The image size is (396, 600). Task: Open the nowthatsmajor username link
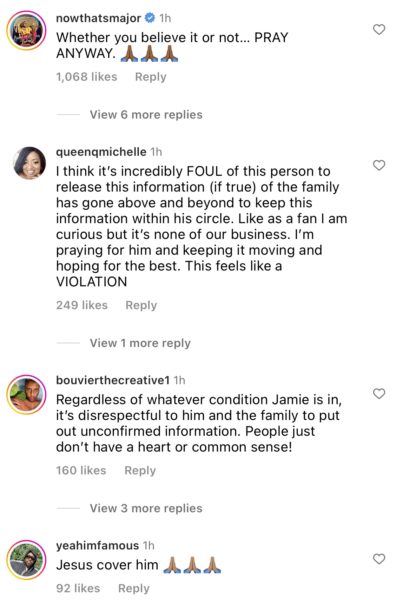98,18
